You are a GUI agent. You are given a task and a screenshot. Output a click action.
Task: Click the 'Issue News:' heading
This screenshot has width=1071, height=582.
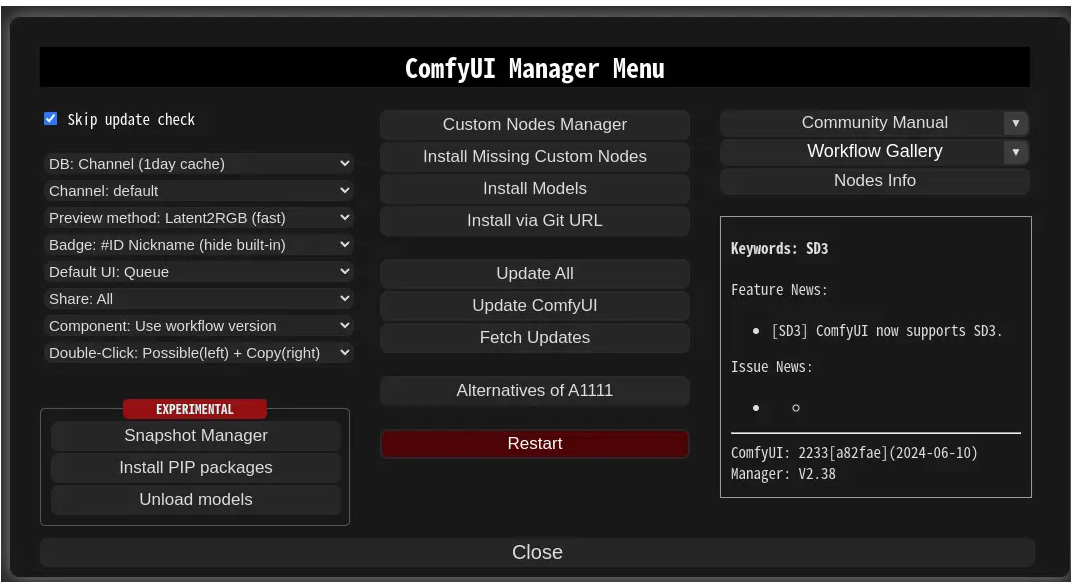coord(772,368)
